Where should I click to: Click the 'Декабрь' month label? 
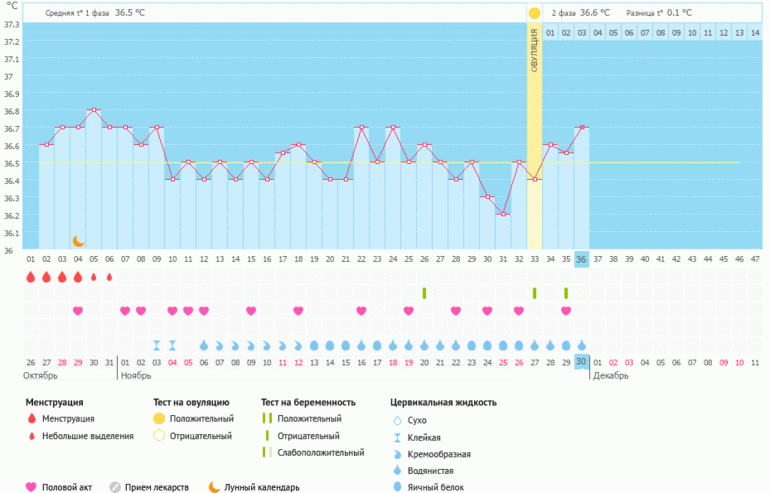pos(610,376)
